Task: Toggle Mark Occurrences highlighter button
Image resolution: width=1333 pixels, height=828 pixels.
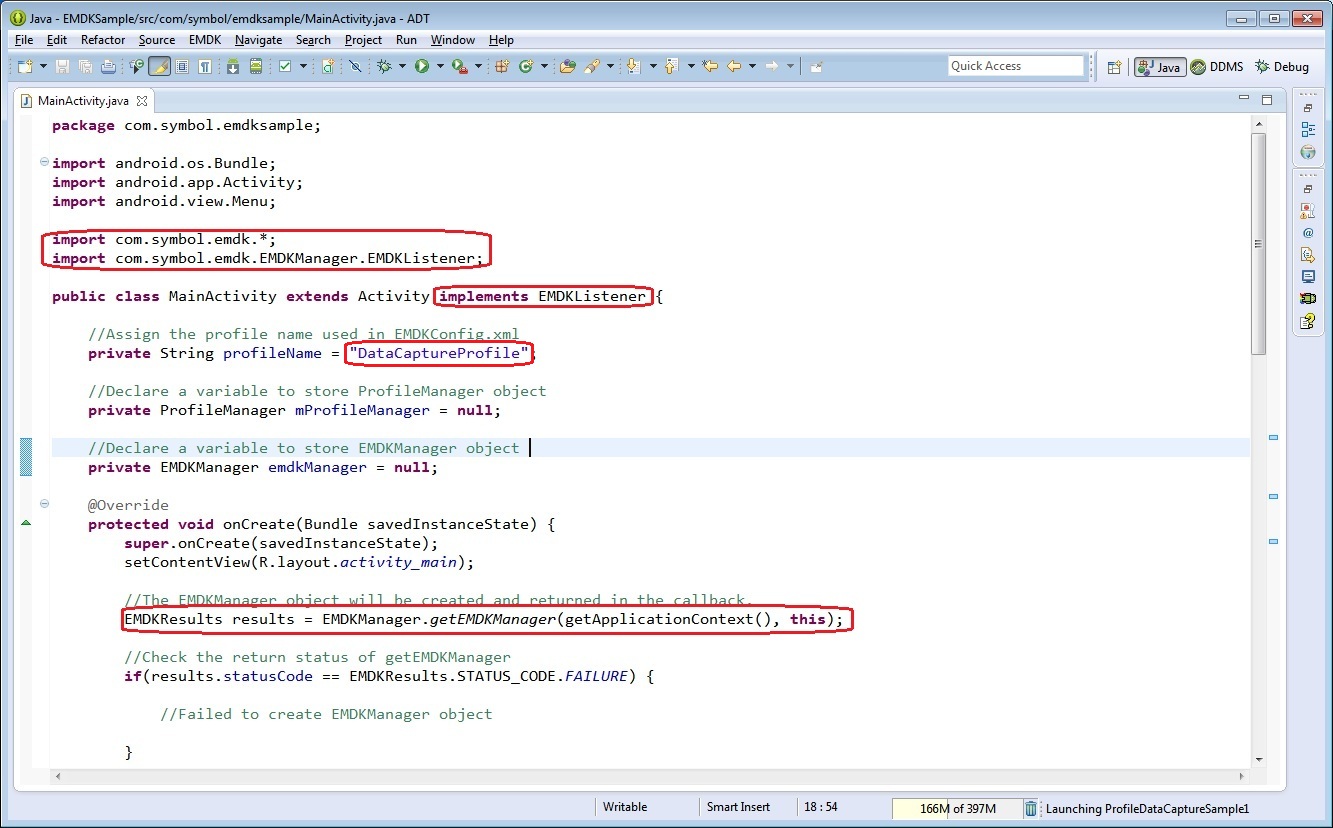Action: [x=159, y=66]
